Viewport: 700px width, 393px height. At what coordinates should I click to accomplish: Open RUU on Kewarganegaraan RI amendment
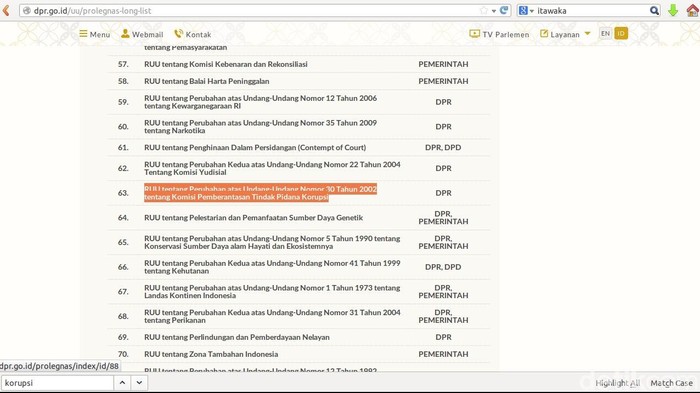coord(261,102)
